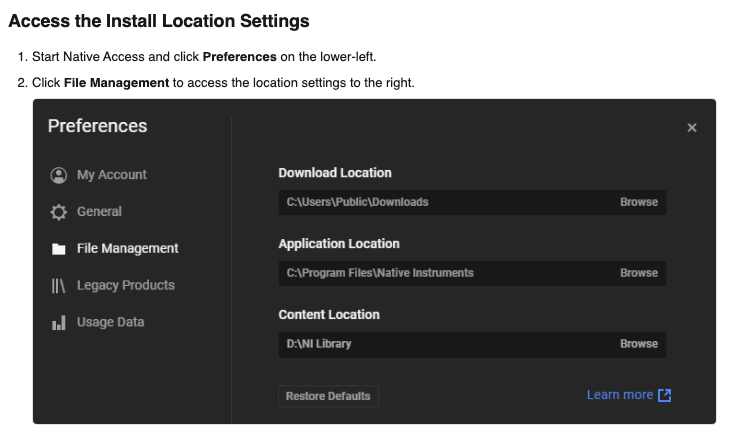The height and width of the screenshot is (425, 745).
Task: Click the D:\NI Library path field
Action: (x=472, y=344)
